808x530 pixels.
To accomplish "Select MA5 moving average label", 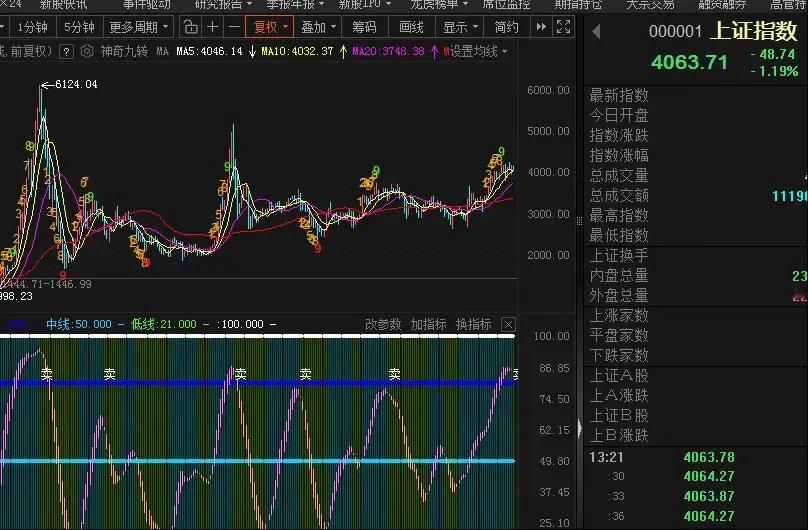I will [209, 52].
